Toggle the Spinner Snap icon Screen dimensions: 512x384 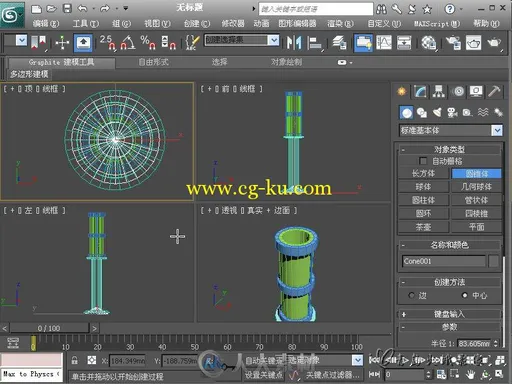coord(168,43)
